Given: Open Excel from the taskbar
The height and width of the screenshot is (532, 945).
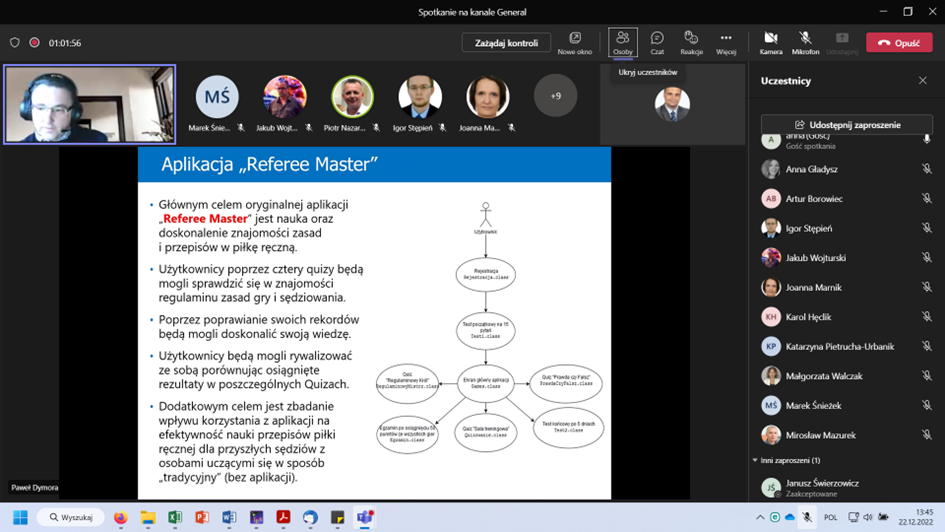Looking at the screenshot, I should 175,518.
